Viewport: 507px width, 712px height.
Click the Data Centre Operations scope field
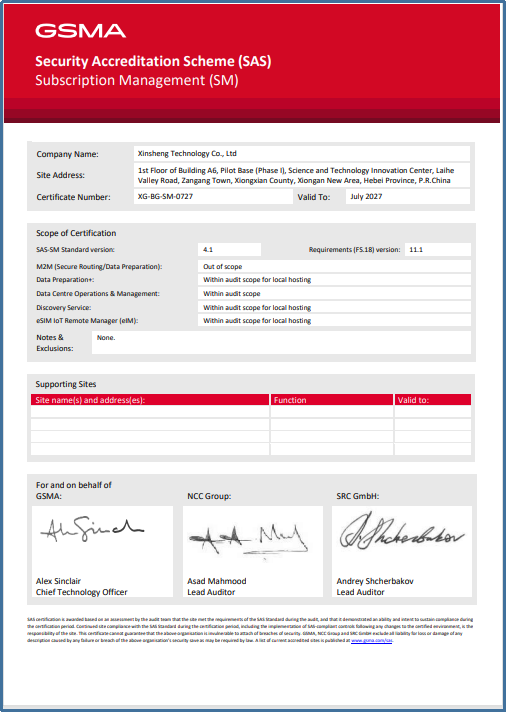pyautogui.click(x=335, y=293)
